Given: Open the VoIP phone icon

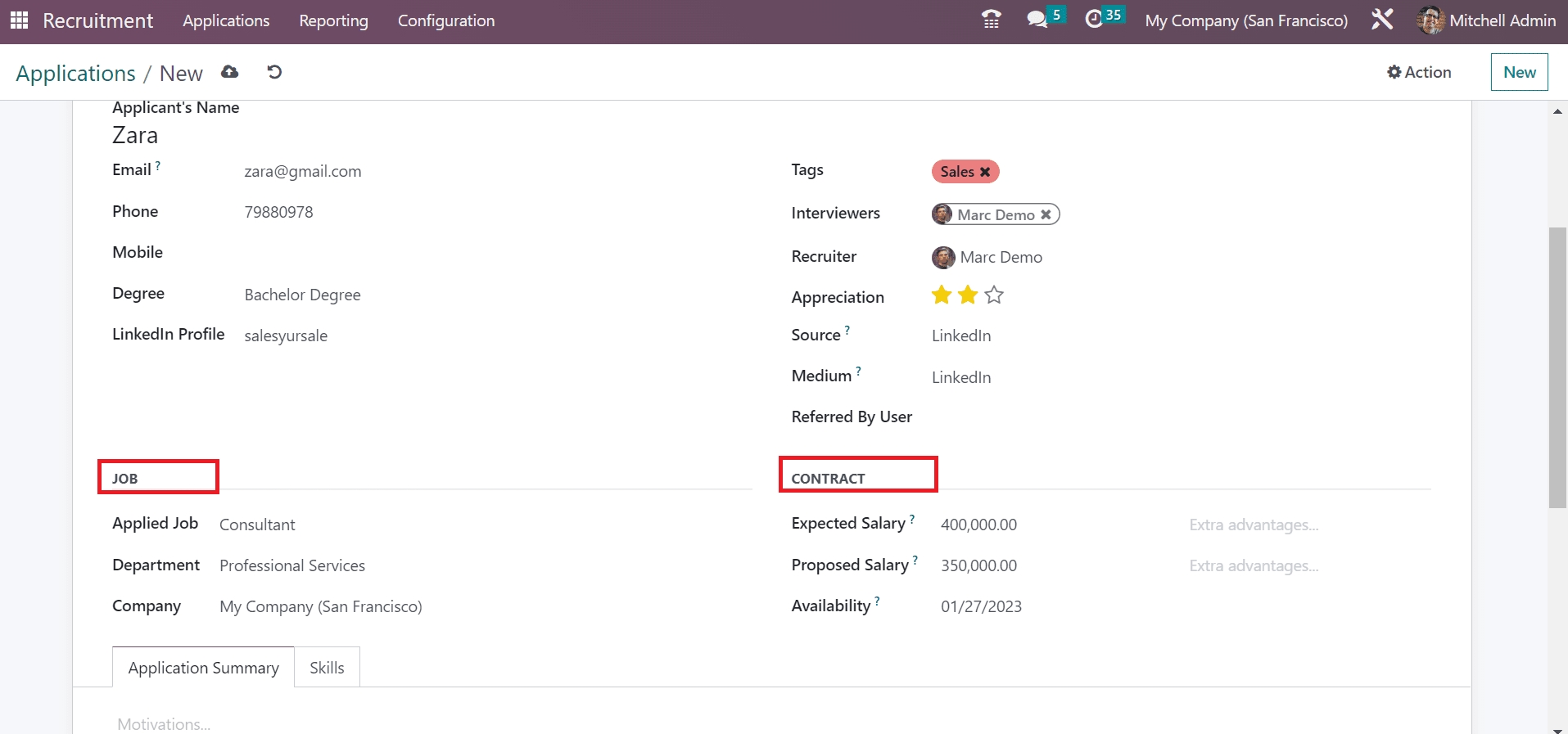Looking at the screenshot, I should (991, 20).
